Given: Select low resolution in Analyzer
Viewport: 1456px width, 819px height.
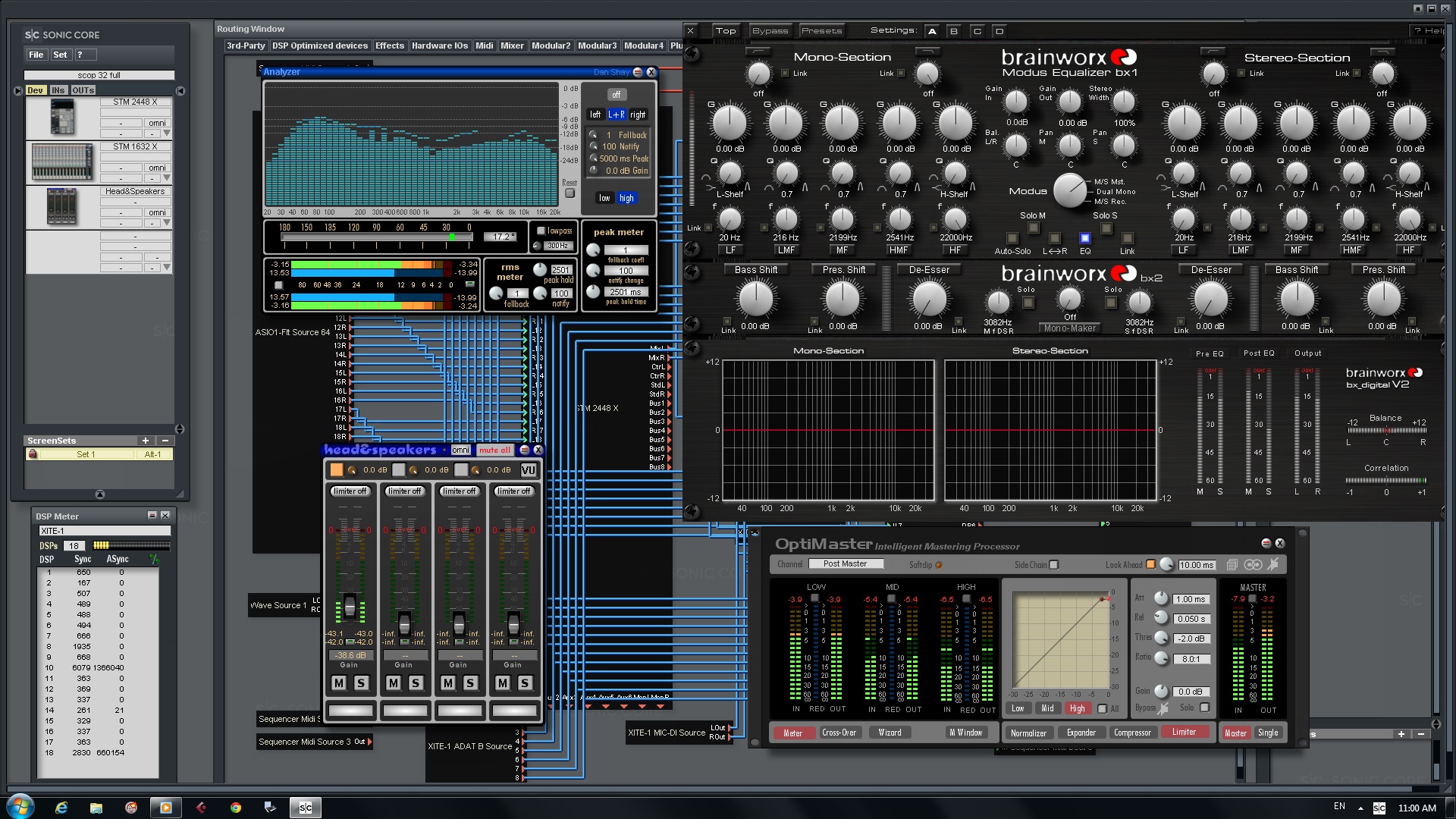Looking at the screenshot, I should coord(604,198).
